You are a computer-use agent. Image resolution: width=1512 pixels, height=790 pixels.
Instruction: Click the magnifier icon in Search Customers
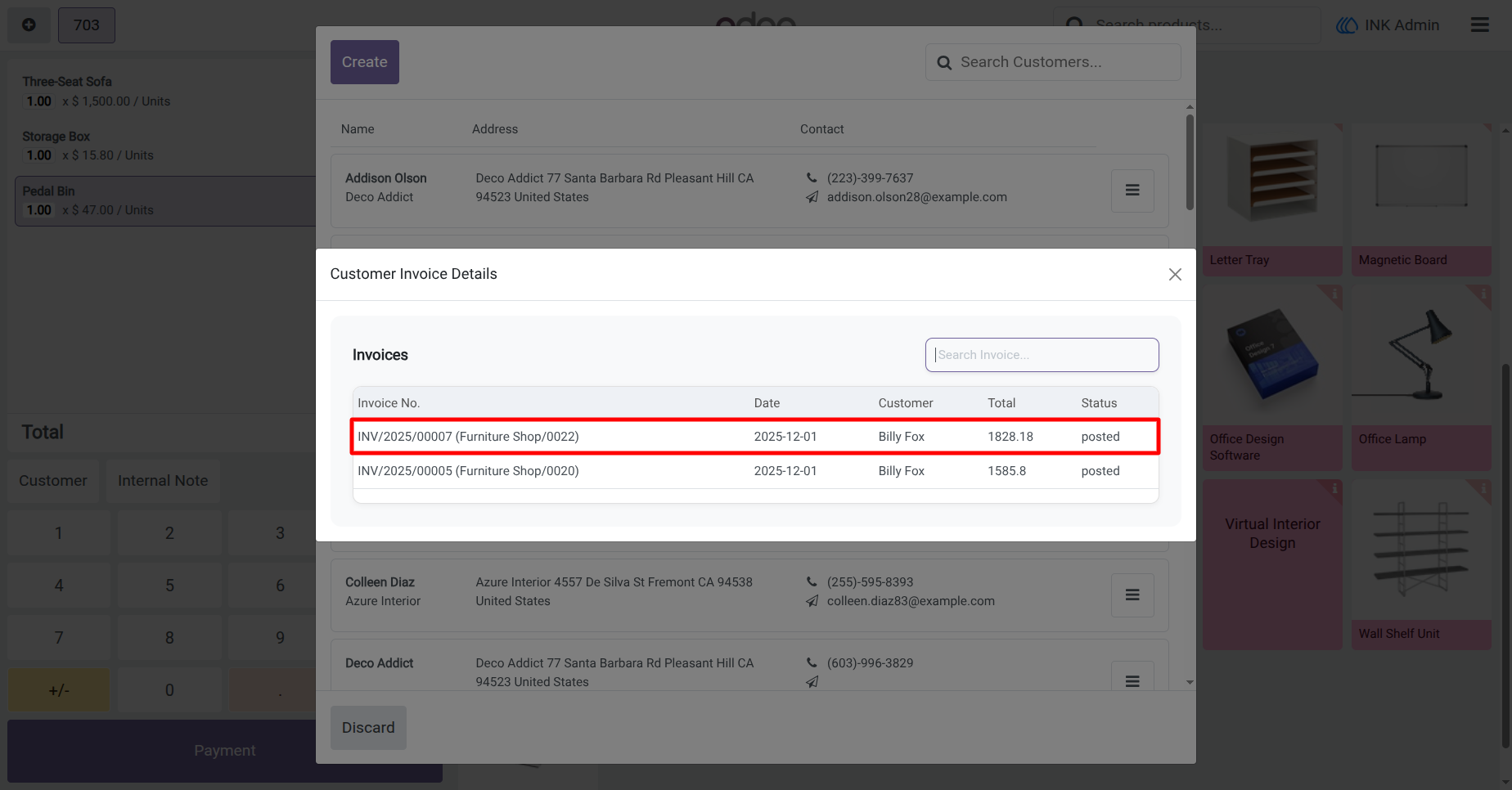[x=944, y=63]
